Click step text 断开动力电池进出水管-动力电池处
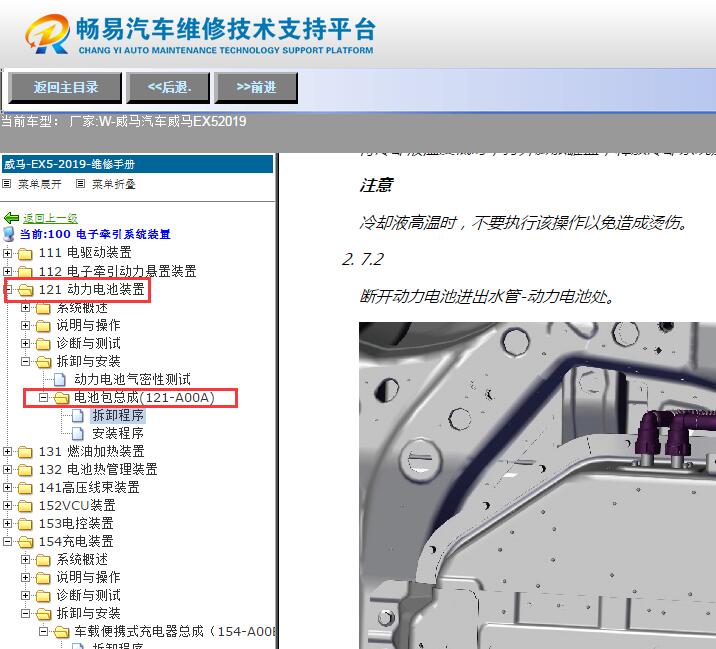Image resolution: width=716 pixels, height=649 pixels. (x=487, y=297)
